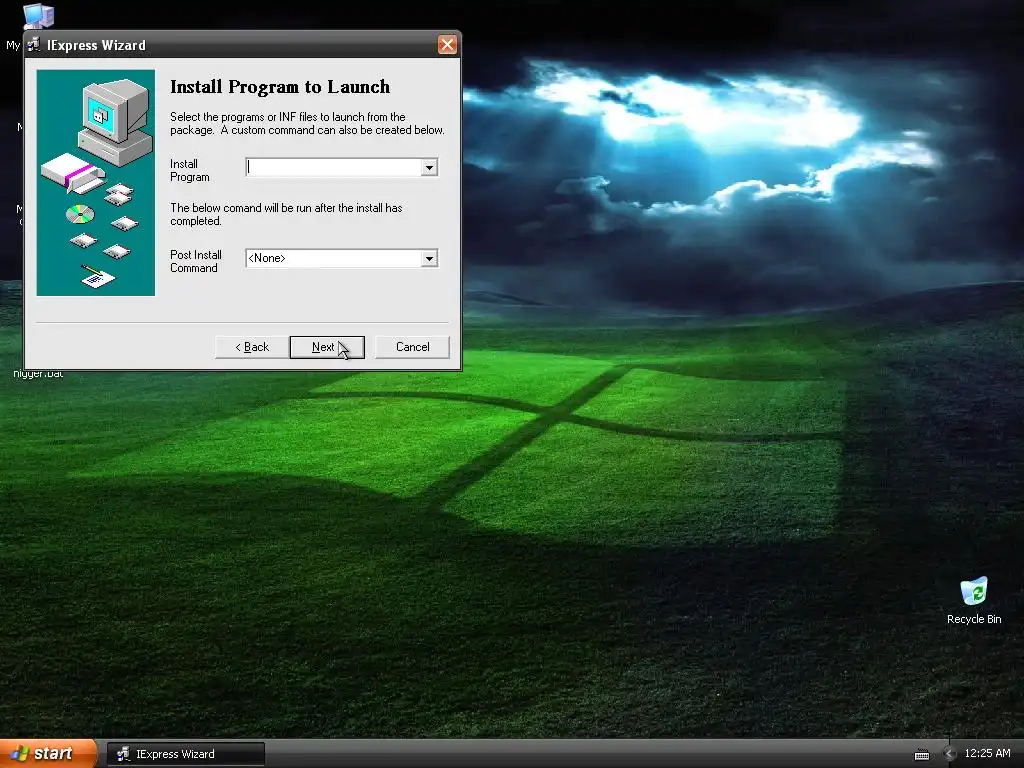Expand the Post Install Command dropdown
Viewport: 1024px width, 768px height.
[x=429, y=259]
